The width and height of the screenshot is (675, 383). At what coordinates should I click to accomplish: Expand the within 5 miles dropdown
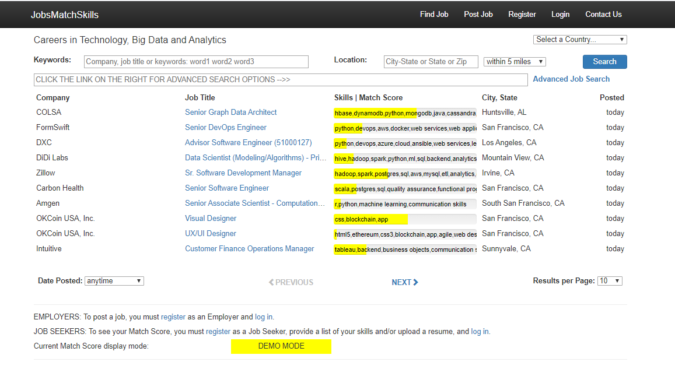pyautogui.click(x=514, y=62)
